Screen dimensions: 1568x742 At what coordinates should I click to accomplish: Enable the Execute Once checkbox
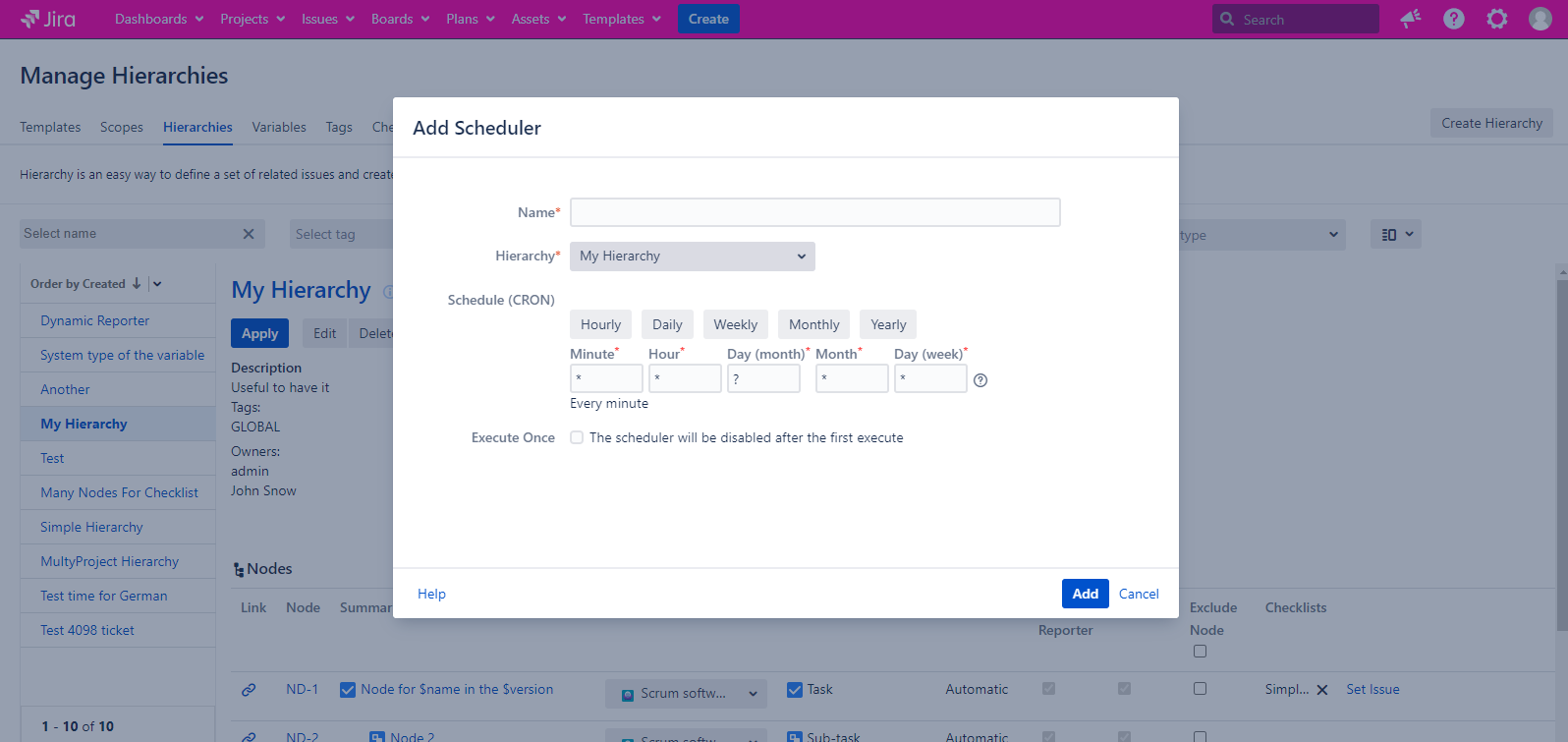click(x=577, y=437)
